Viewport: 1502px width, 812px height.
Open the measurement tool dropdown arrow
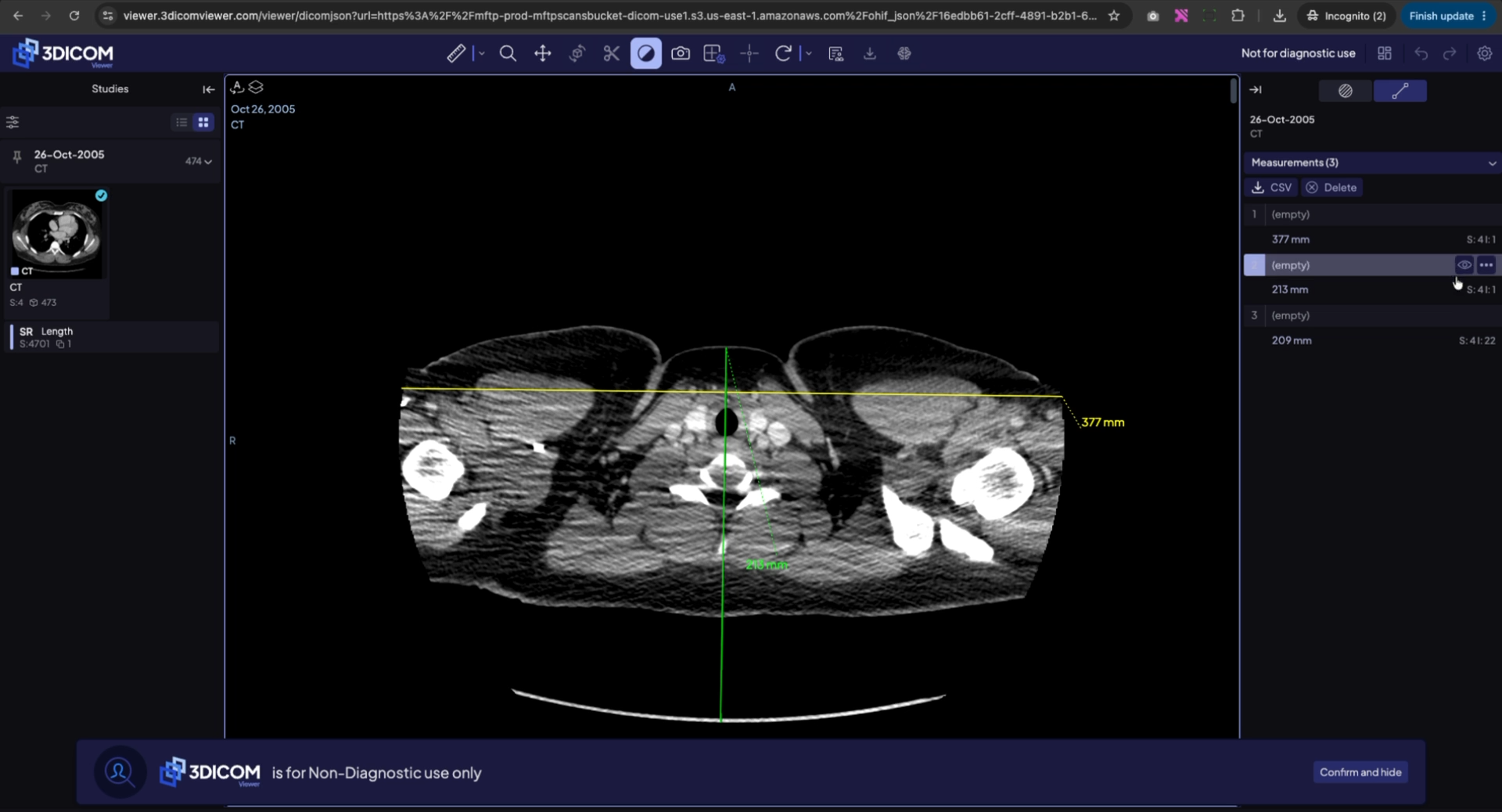pos(482,53)
